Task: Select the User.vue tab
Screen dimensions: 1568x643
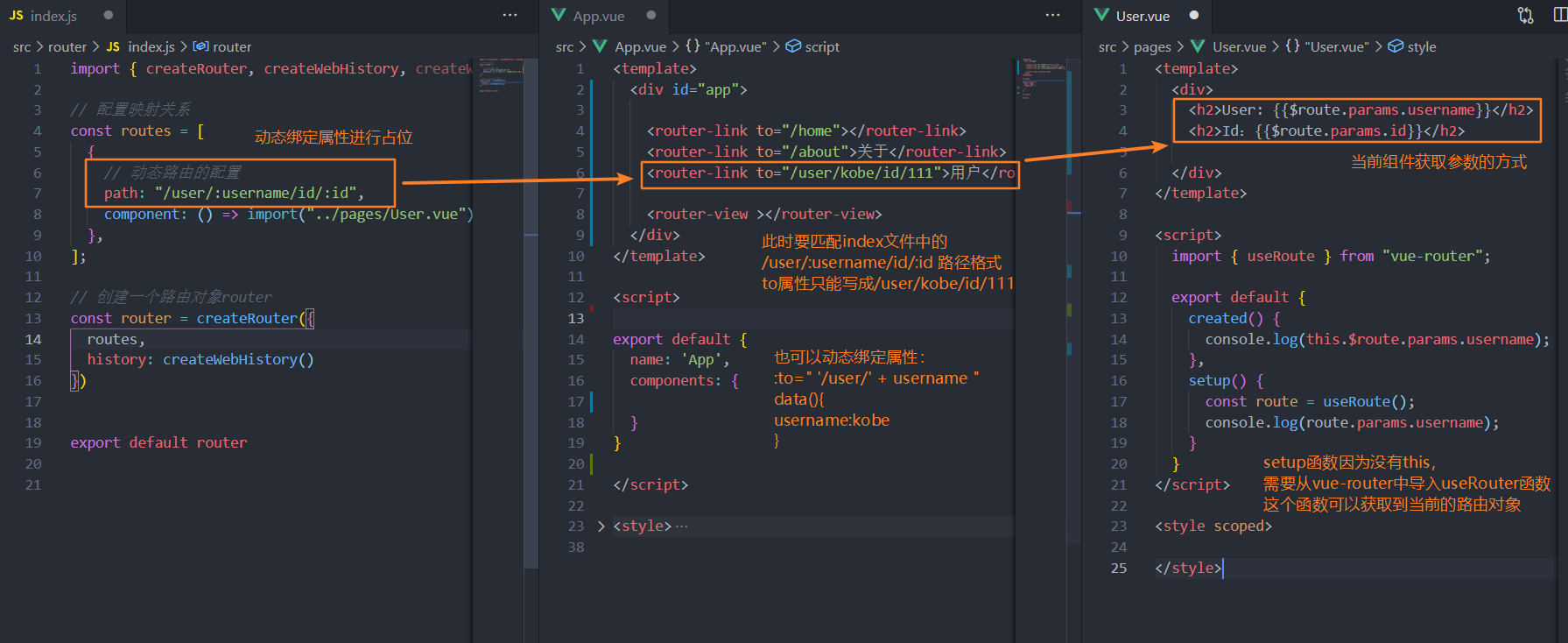Action: (1142, 16)
